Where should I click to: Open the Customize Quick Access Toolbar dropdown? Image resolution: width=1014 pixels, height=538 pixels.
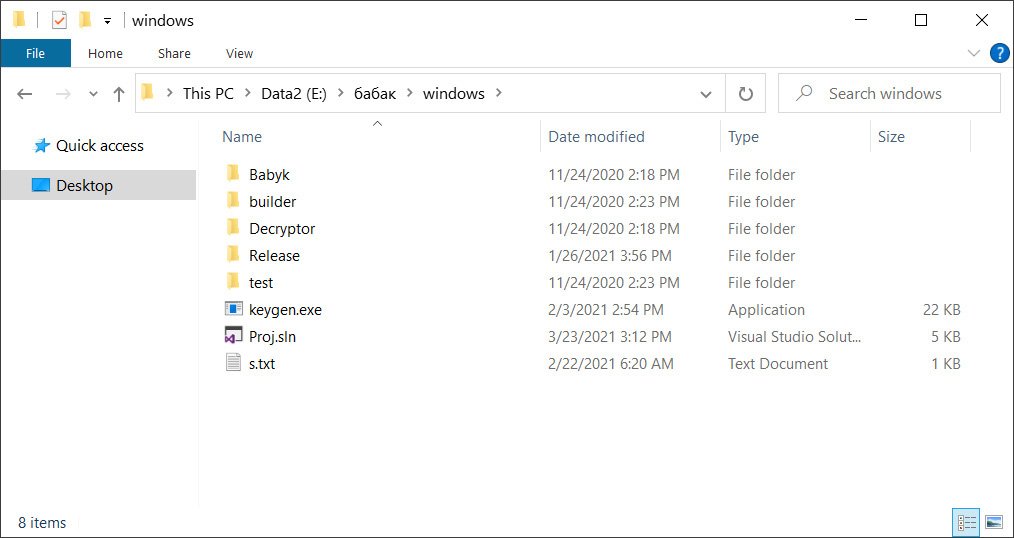coord(107,21)
